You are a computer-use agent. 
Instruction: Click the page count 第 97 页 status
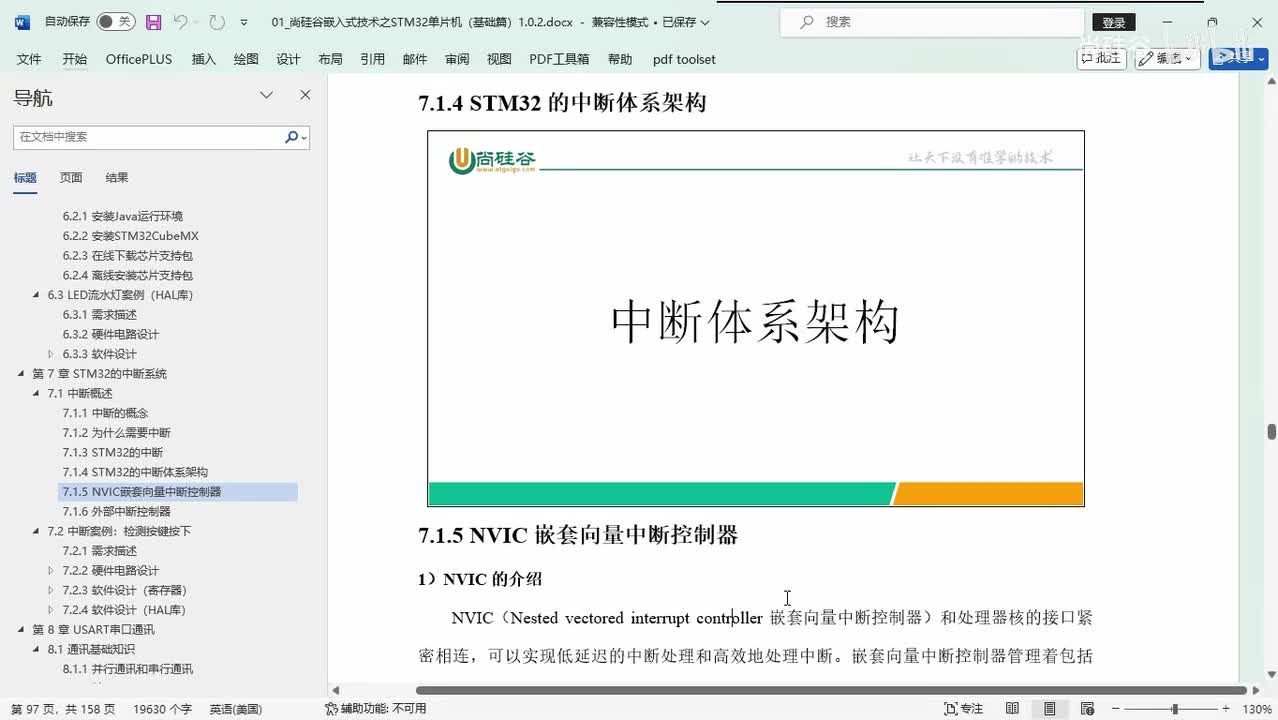coord(63,708)
